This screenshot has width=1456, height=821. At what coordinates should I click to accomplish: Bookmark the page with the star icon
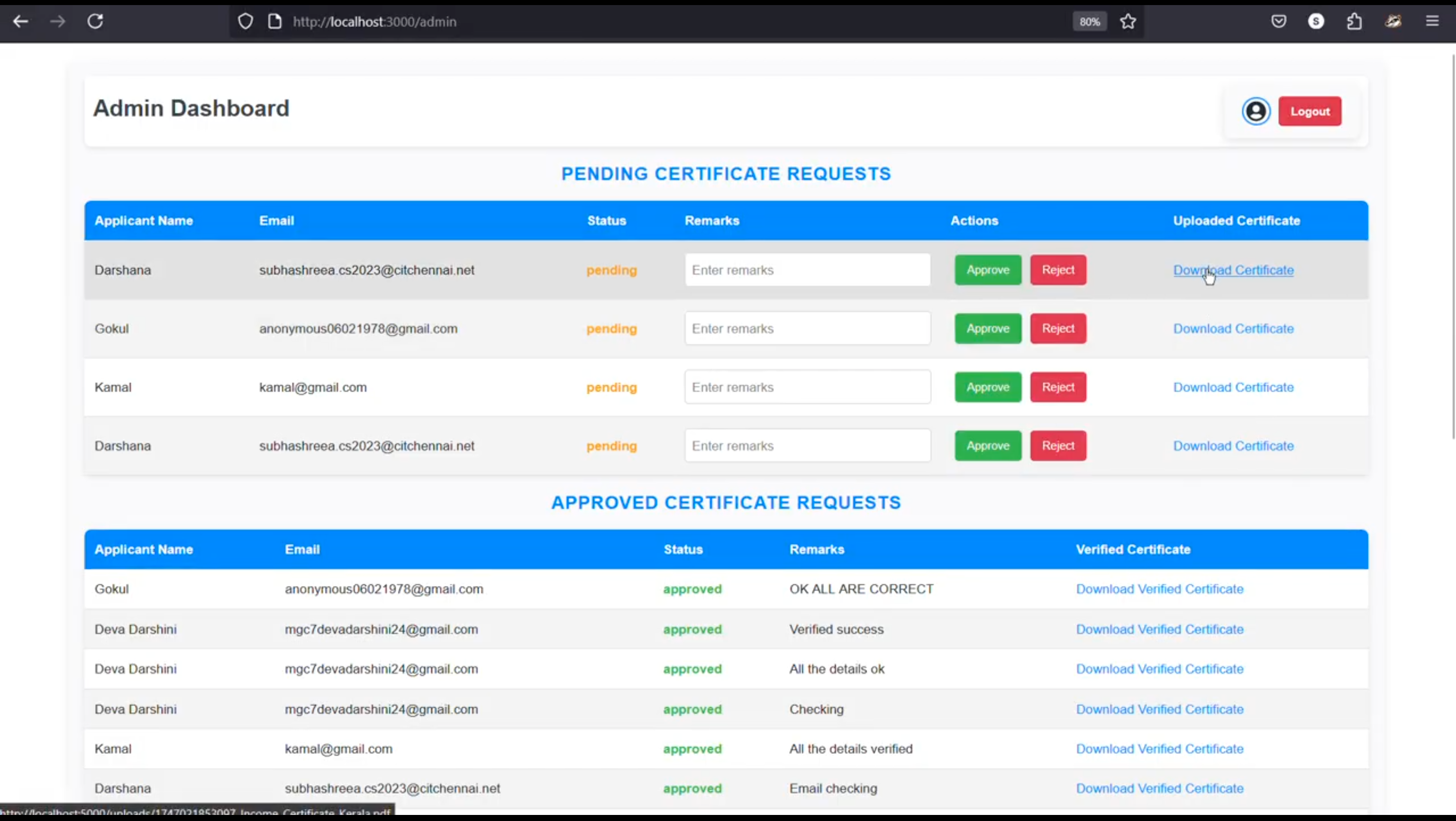click(x=1128, y=21)
